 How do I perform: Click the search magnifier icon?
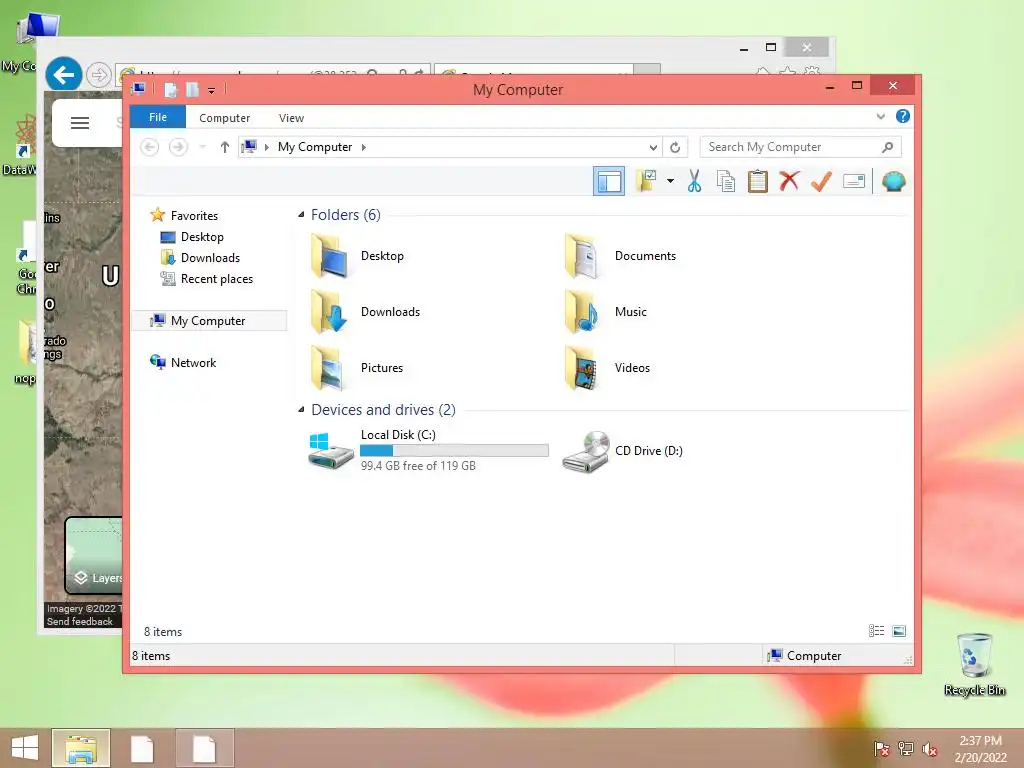[887, 147]
